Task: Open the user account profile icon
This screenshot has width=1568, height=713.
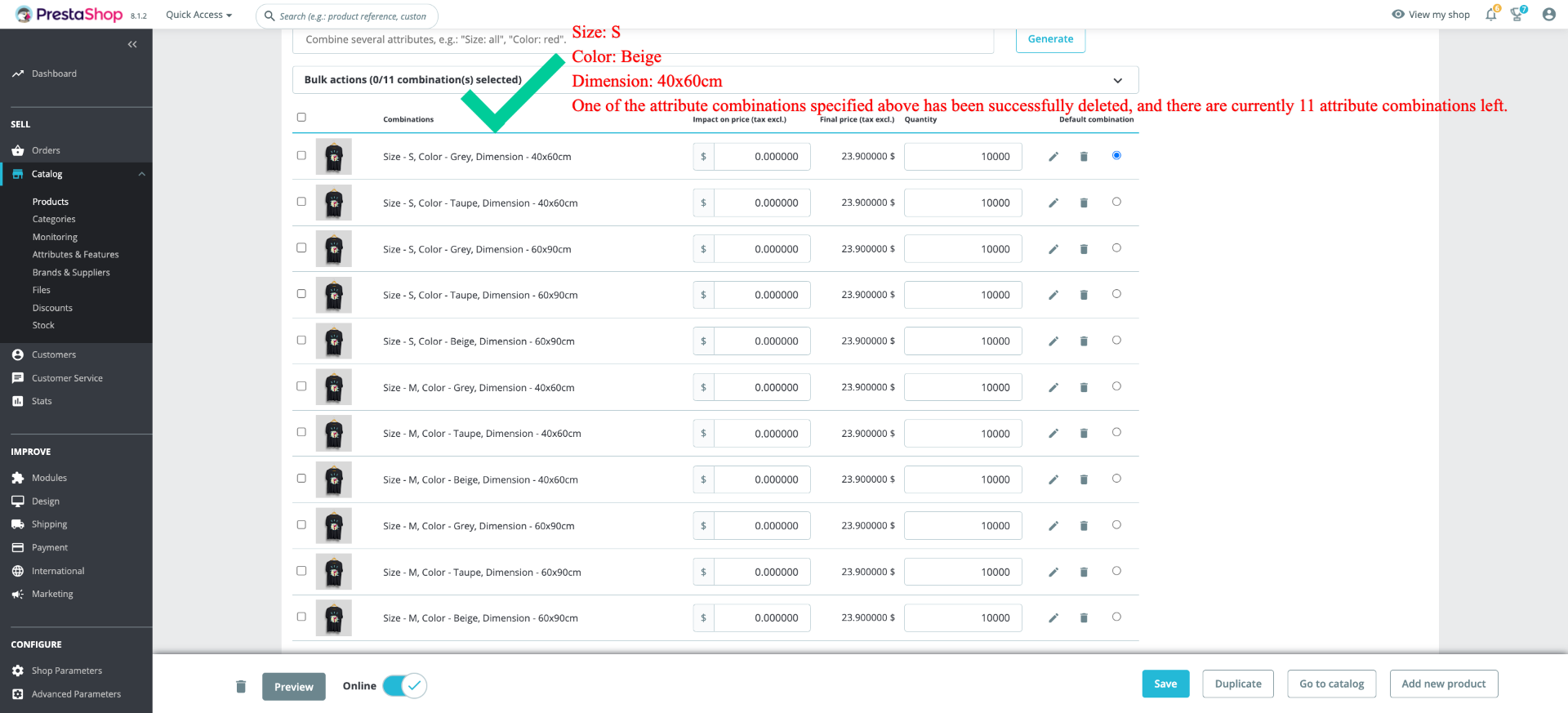Action: coord(1548,14)
